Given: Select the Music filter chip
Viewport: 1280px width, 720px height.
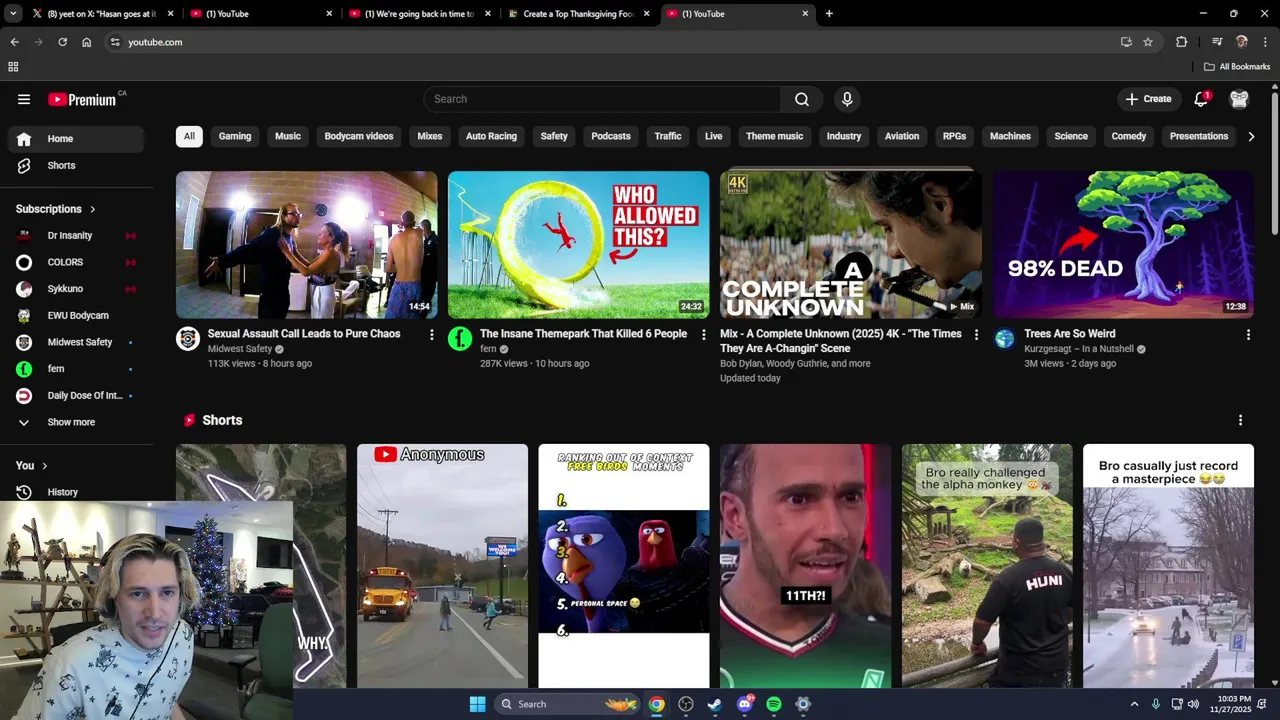Looking at the screenshot, I should (x=288, y=136).
